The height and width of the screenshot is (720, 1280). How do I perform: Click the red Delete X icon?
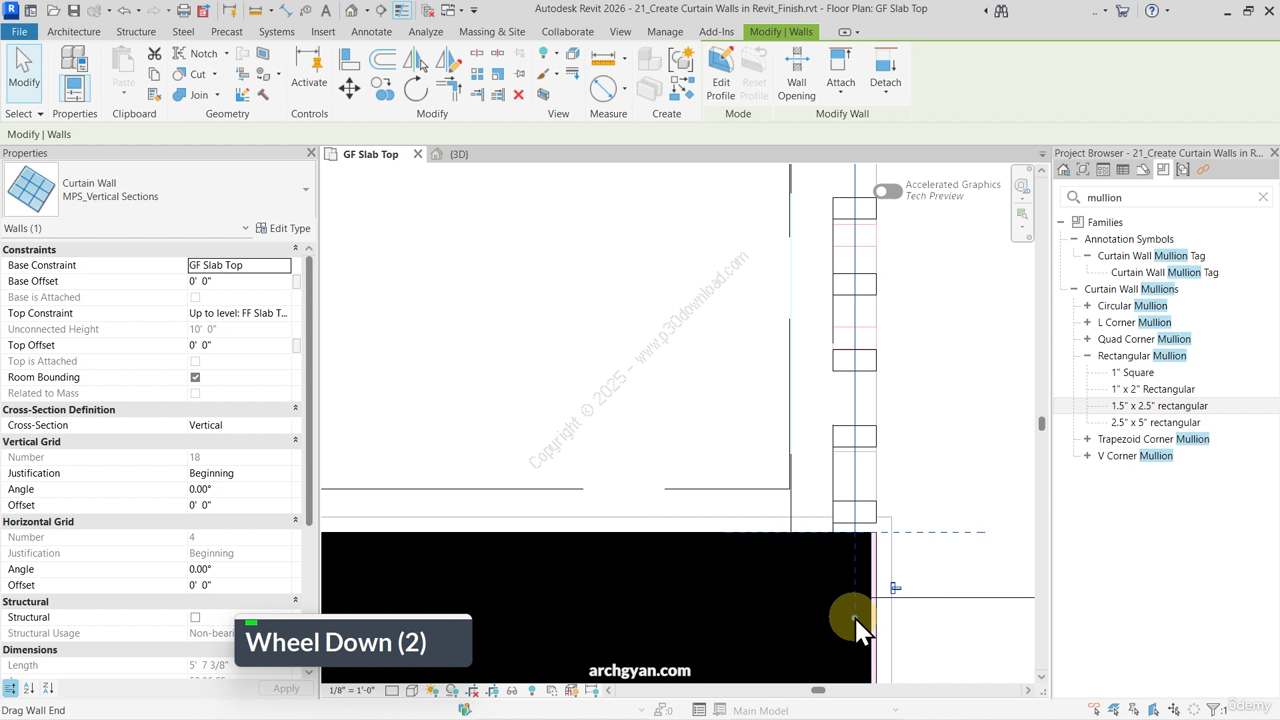tap(518, 95)
